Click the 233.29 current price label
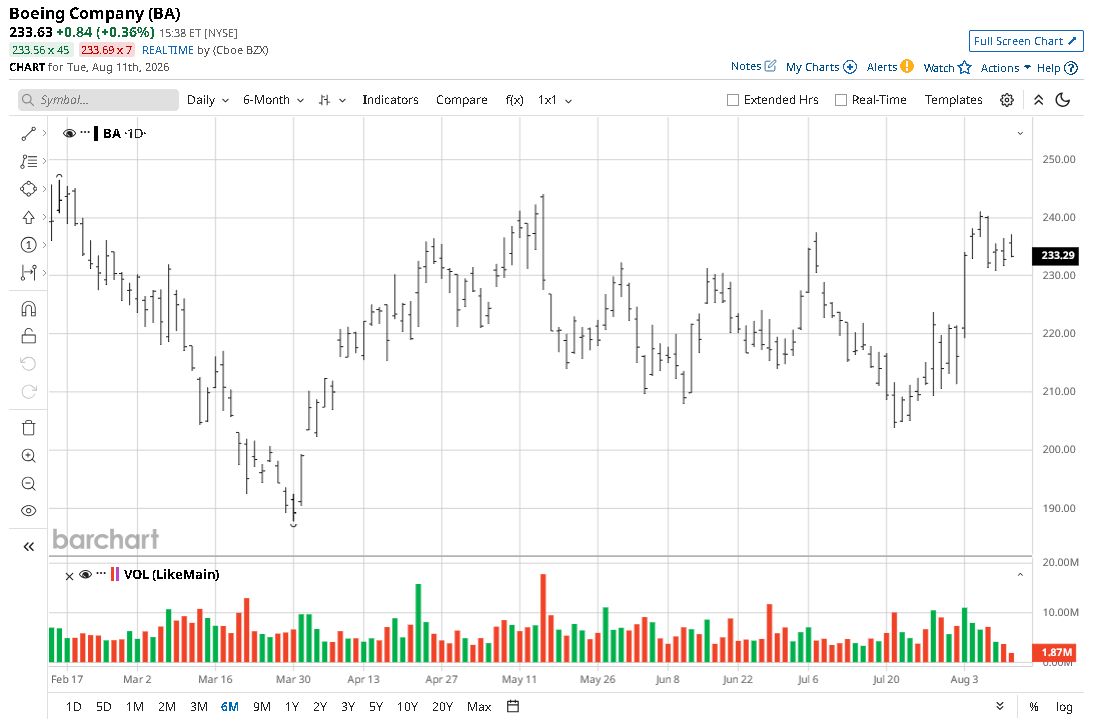1103x722 pixels. (x=1057, y=255)
